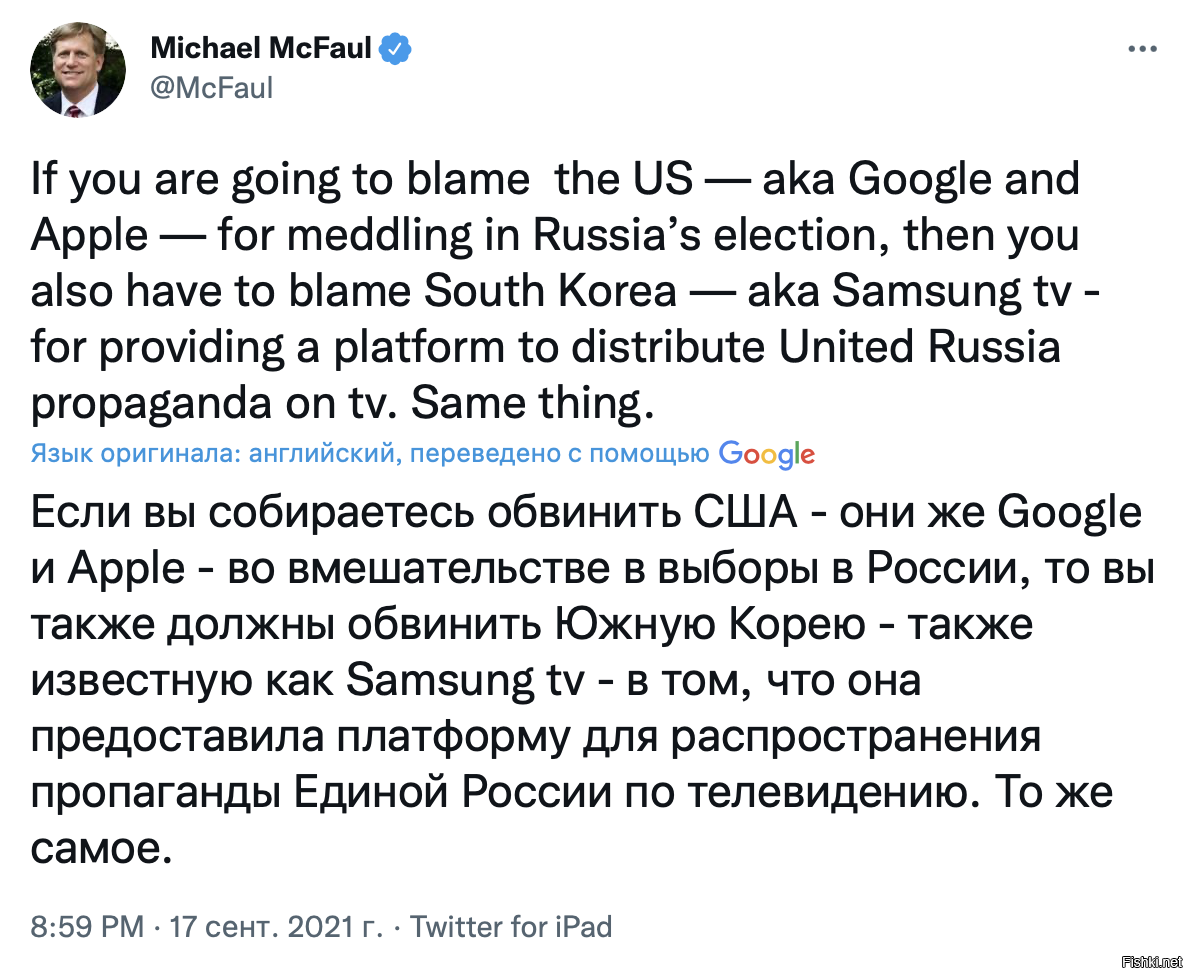Click the blue verified badge icon
Viewport: 1188px width, 974px height.
point(395,48)
